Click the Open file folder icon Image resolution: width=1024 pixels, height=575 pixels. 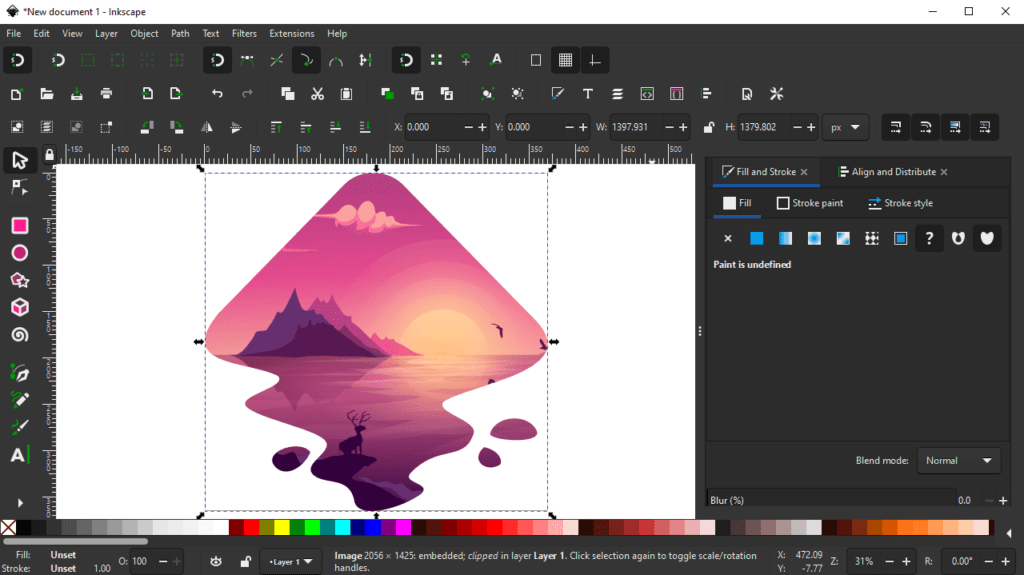click(x=46, y=94)
